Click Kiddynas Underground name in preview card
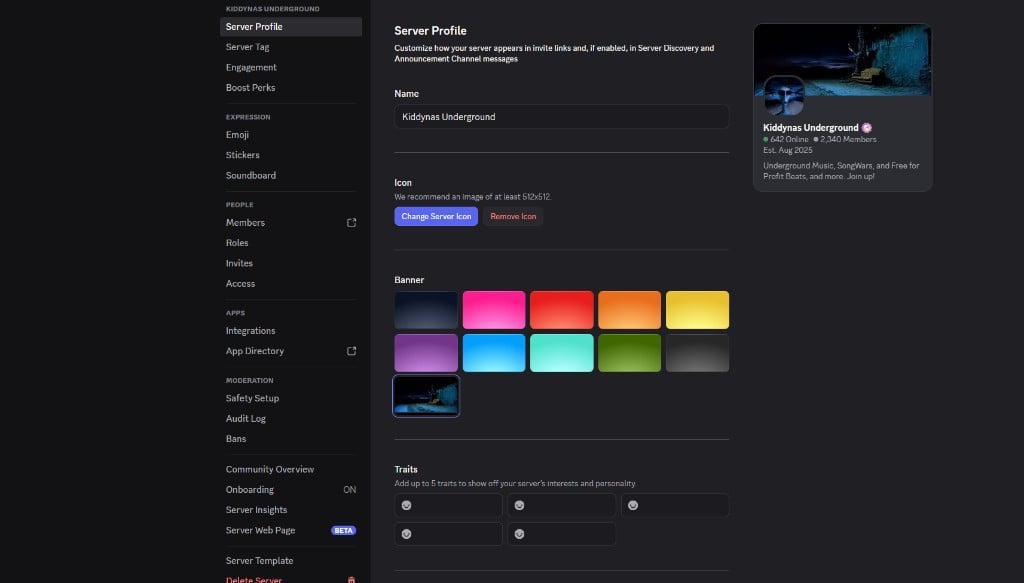The image size is (1024, 583). click(810, 128)
